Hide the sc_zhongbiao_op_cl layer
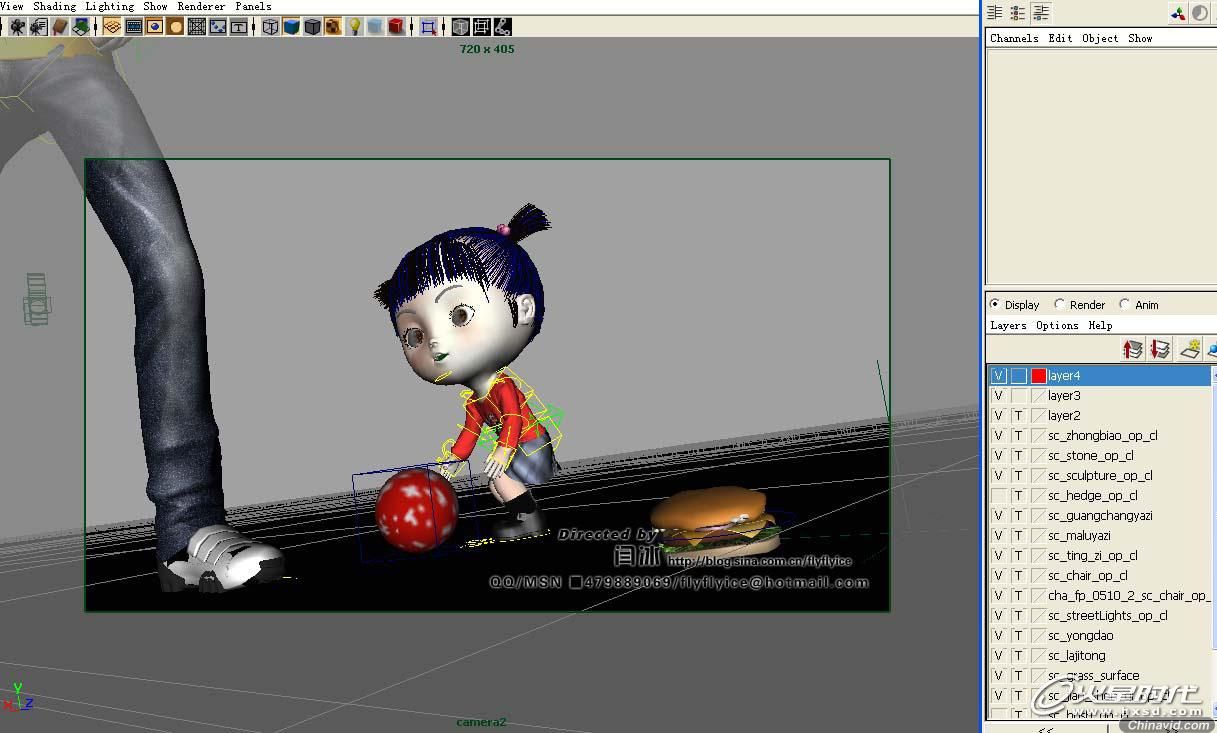Image resolution: width=1217 pixels, height=733 pixels. coord(998,436)
